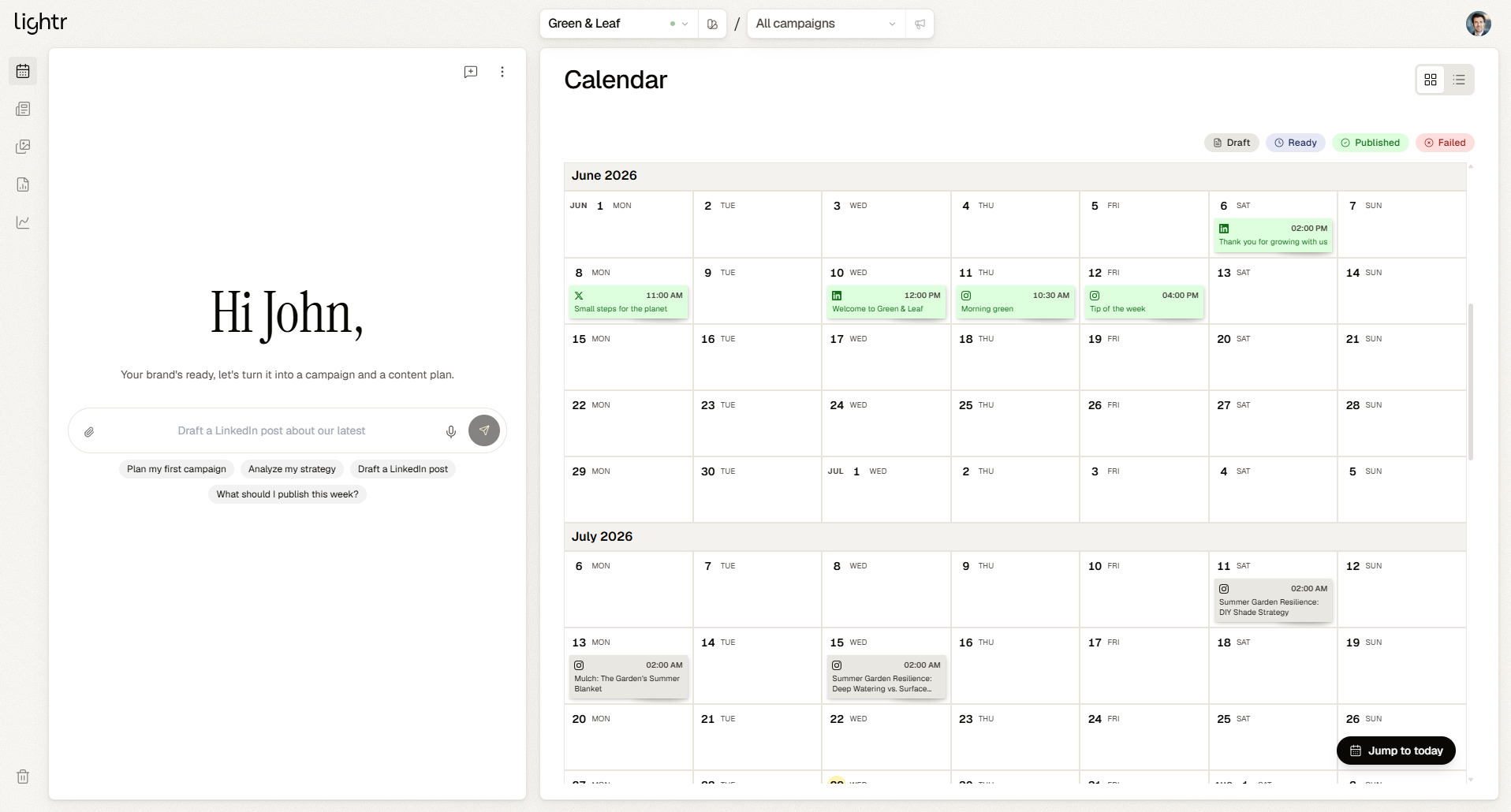Toggle the Ready status filter
1511x812 pixels.
coord(1296,143)
